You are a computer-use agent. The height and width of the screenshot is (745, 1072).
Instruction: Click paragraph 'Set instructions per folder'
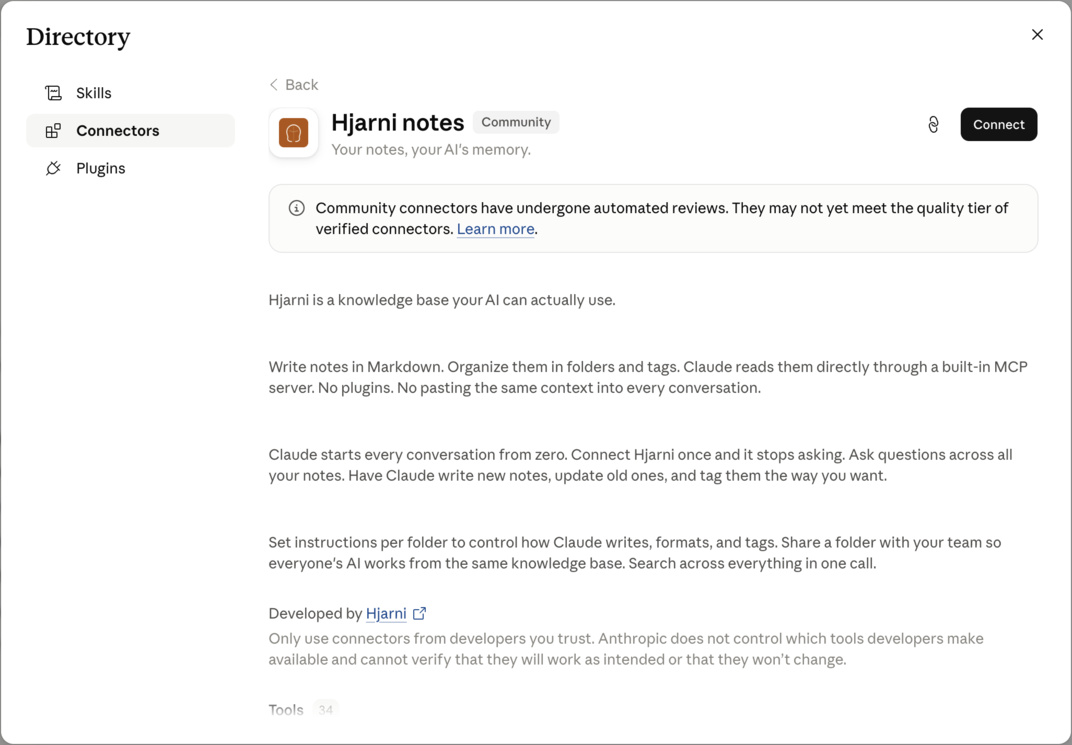click(x=634, y=552)
